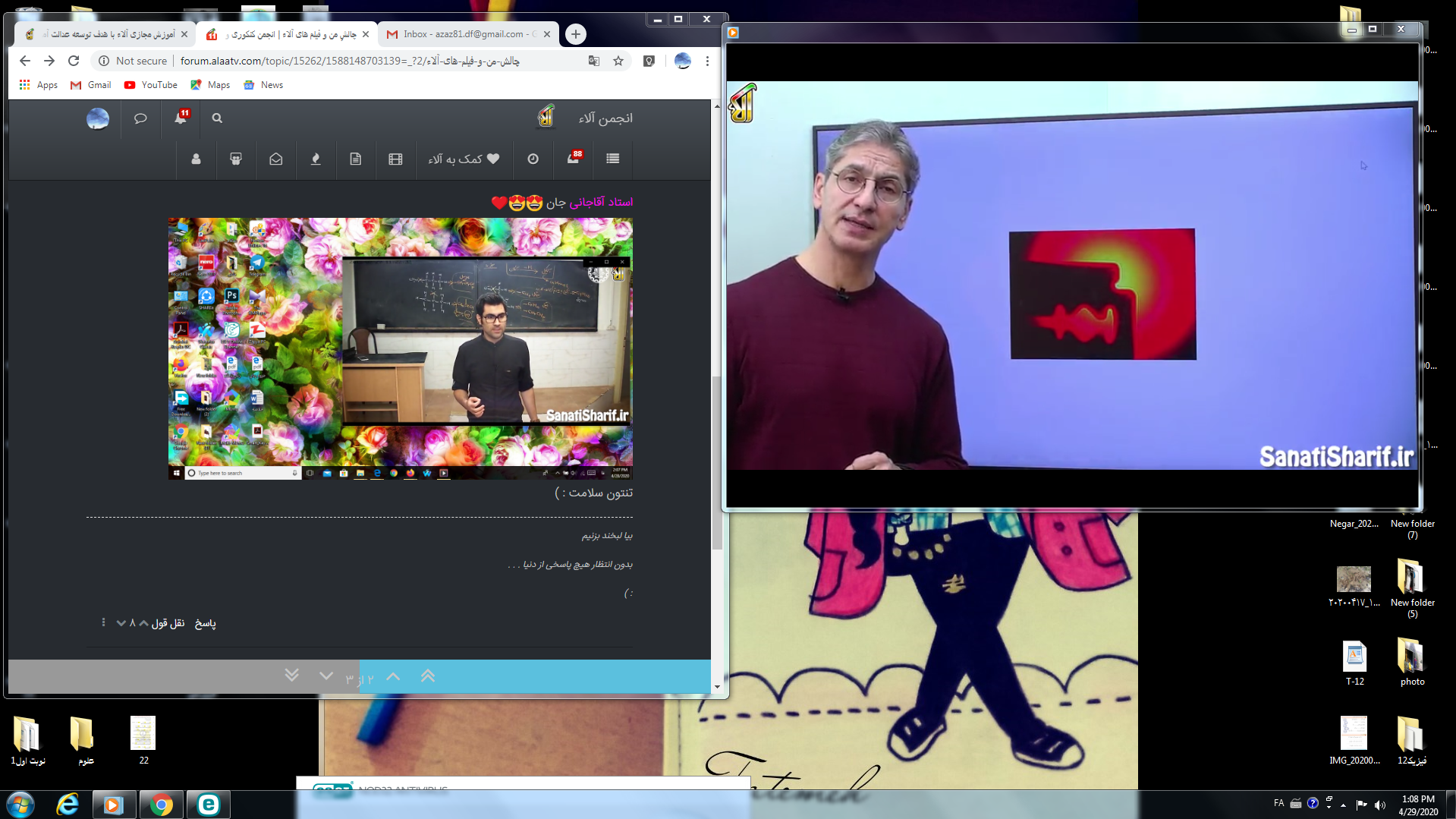This screenshot has width=1456, height=819.
Task: Click the پاسخ reply link
Action: click(x=205, y=623)
